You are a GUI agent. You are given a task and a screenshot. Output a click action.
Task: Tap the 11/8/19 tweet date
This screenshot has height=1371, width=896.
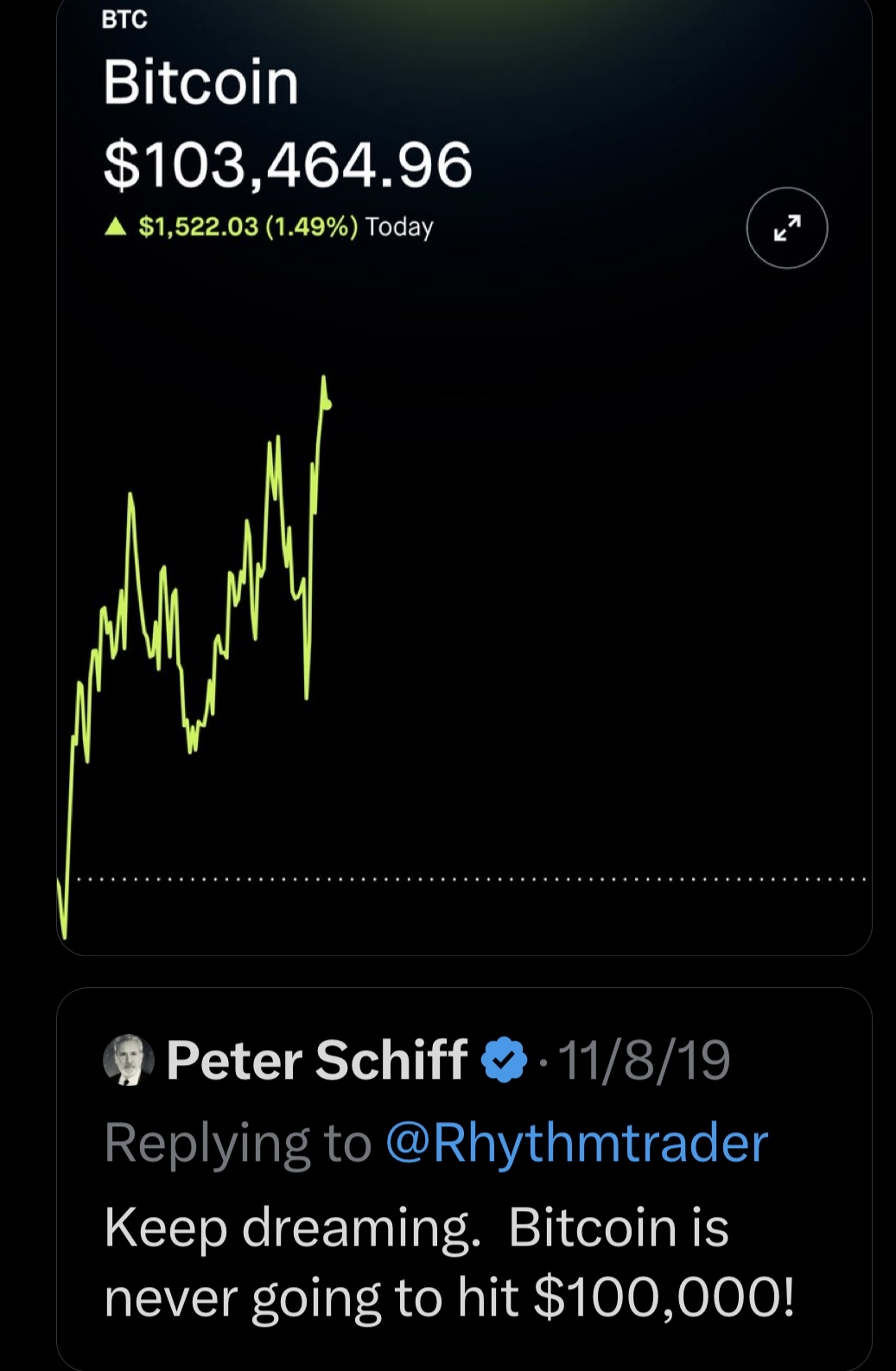point(645,1060)
